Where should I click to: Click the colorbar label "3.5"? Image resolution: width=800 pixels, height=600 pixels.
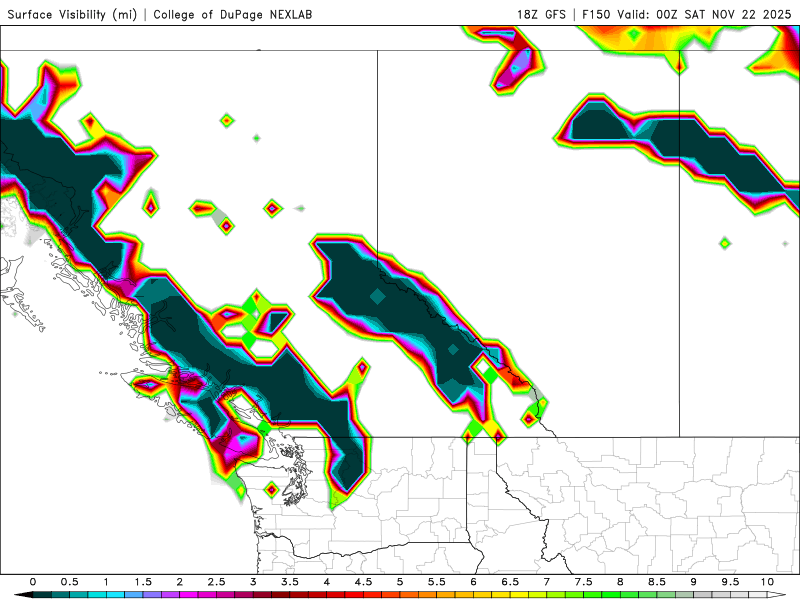click(290, 582)
